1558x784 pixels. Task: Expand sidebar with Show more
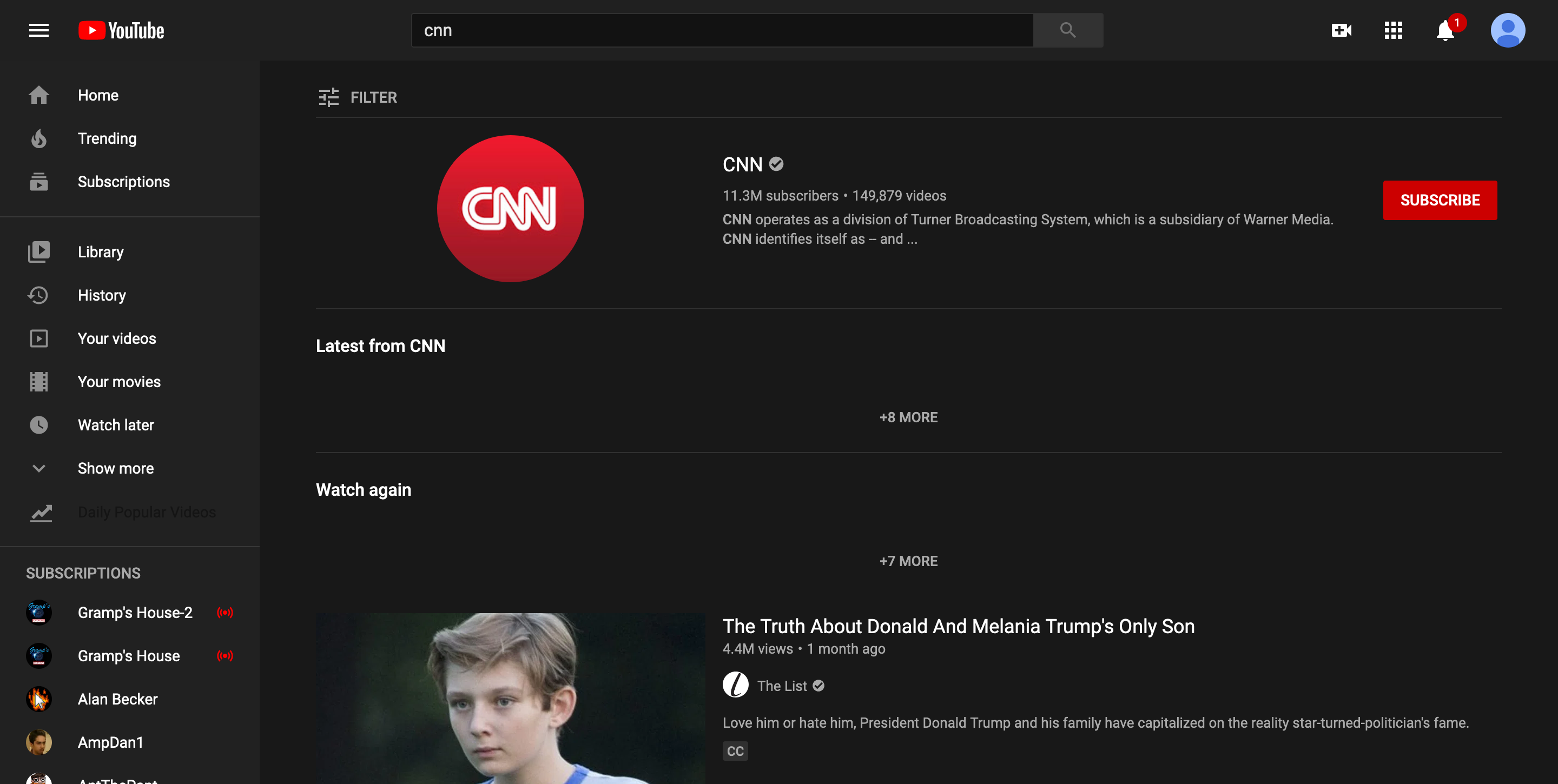pyautogui.click(x=115, y=468)
